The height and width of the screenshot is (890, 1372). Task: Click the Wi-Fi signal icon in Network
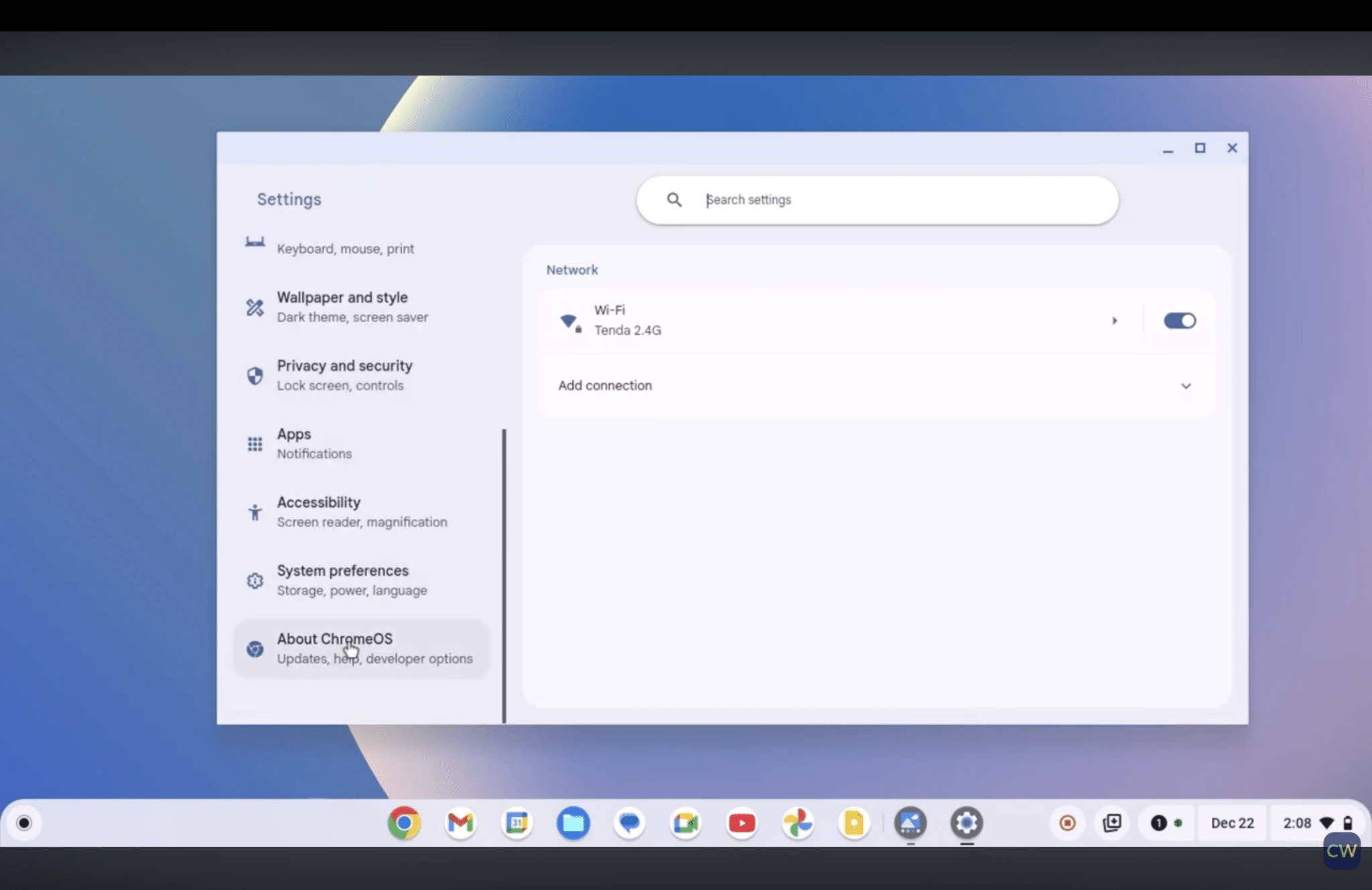[570, 322]
